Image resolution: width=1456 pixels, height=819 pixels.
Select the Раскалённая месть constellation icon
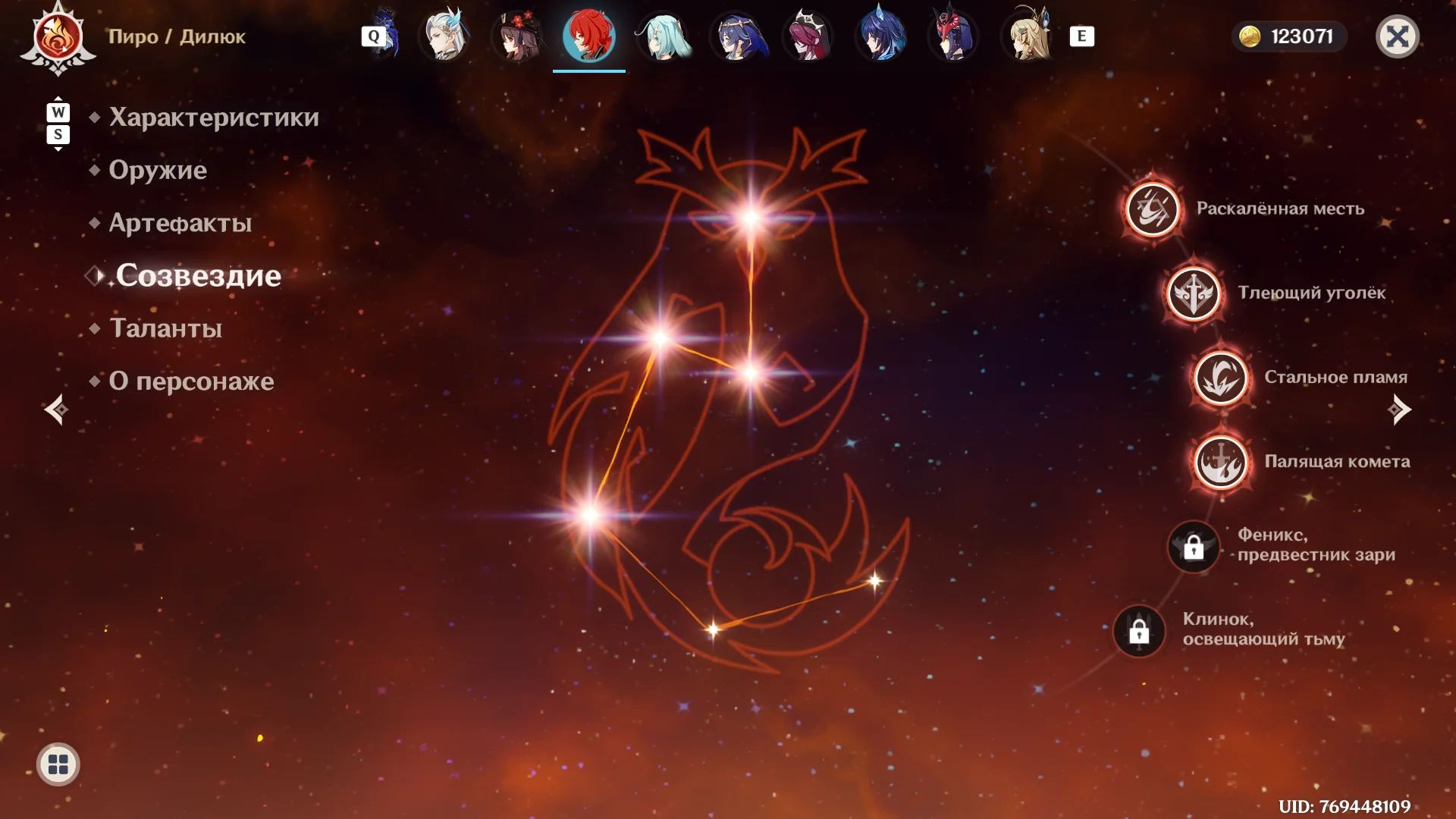click(1153, 209)
